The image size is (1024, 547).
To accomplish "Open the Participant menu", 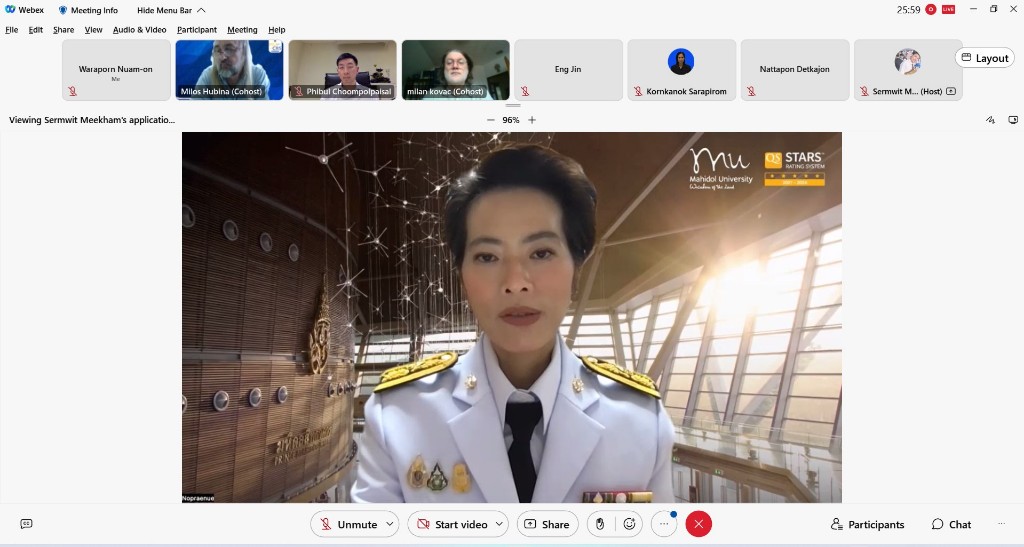I will [197, 30].
